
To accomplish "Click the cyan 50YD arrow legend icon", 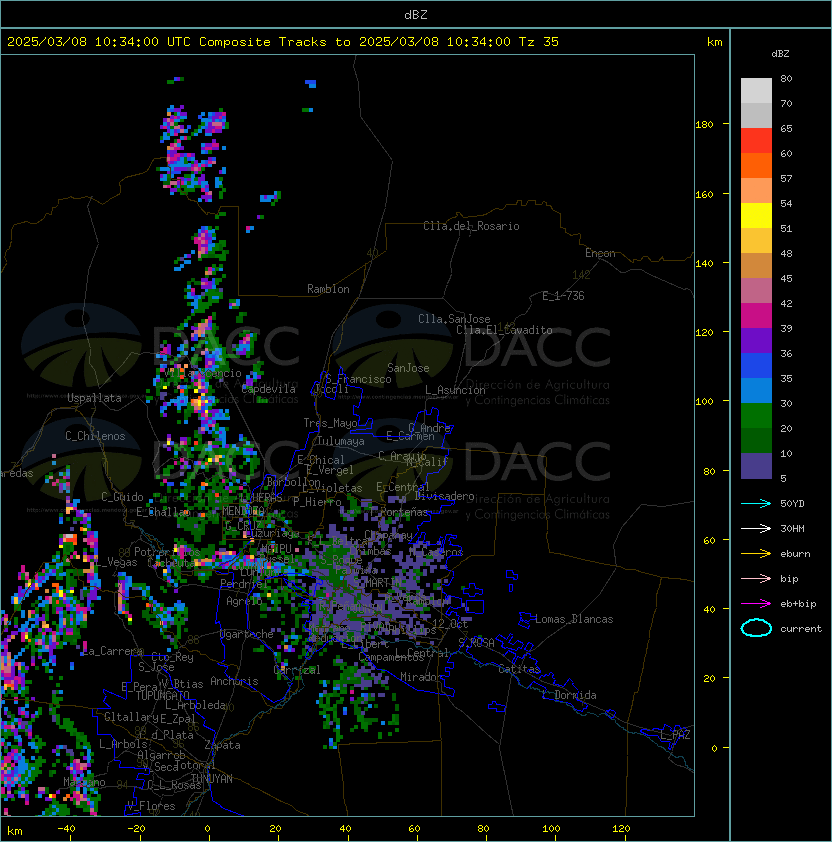I will [x=756, y=503].
